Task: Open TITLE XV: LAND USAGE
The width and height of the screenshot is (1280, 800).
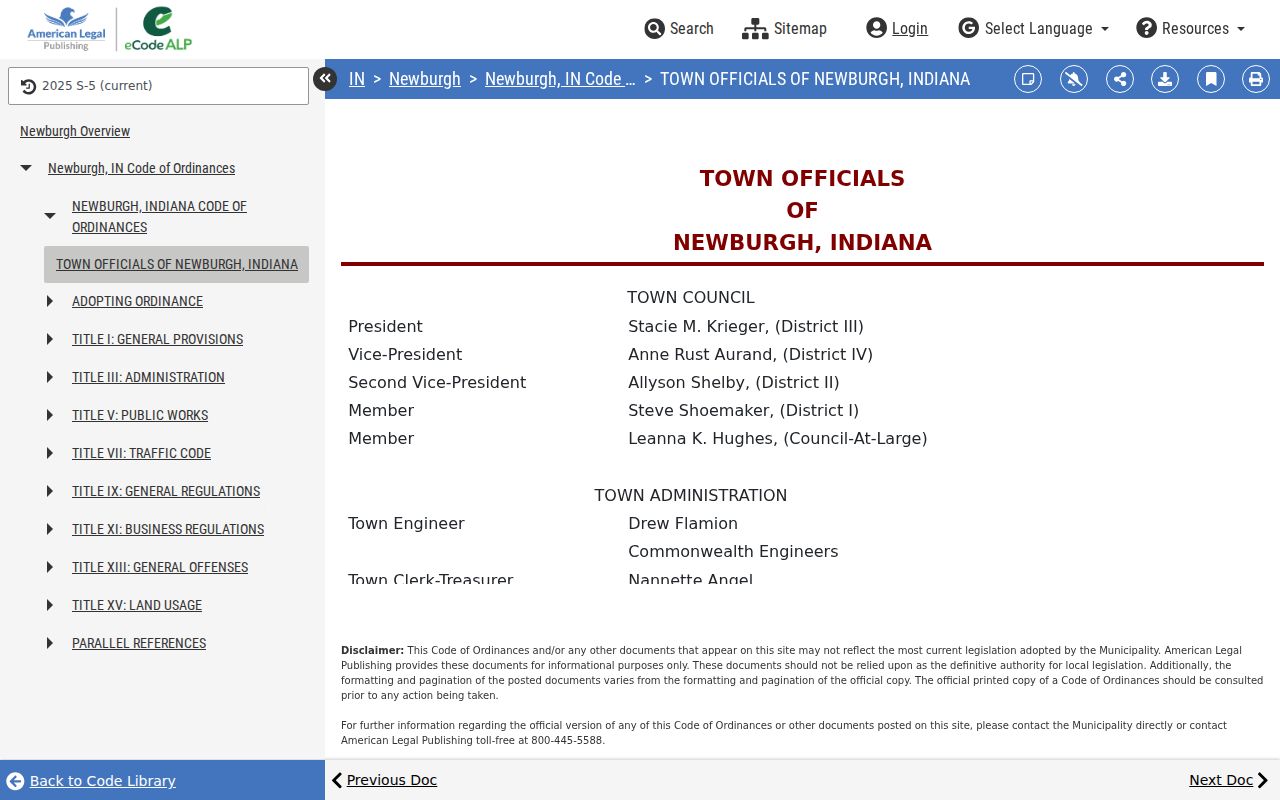Action: click(x=137, y=605)
